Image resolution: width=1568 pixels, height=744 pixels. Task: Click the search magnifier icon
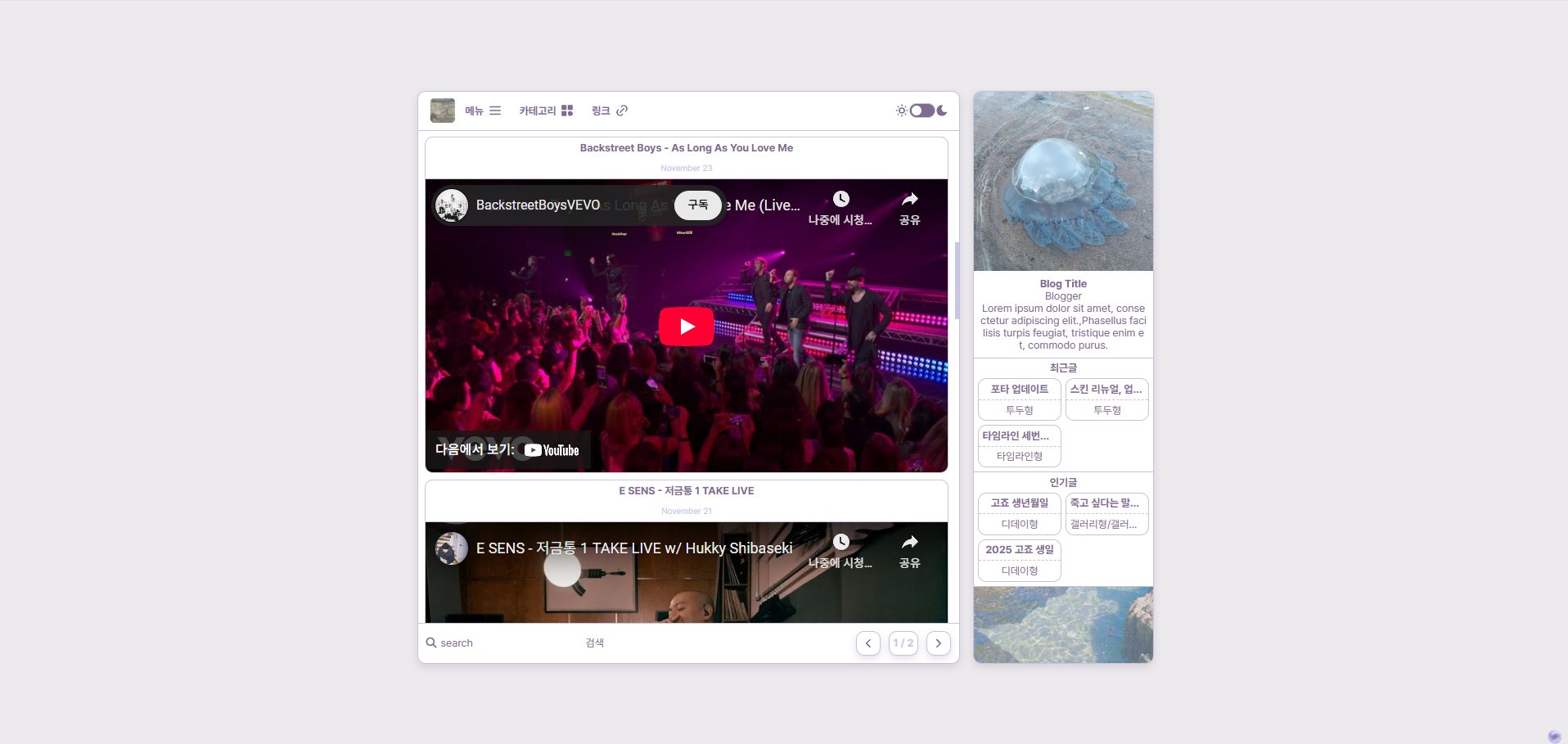click(431, 643)
